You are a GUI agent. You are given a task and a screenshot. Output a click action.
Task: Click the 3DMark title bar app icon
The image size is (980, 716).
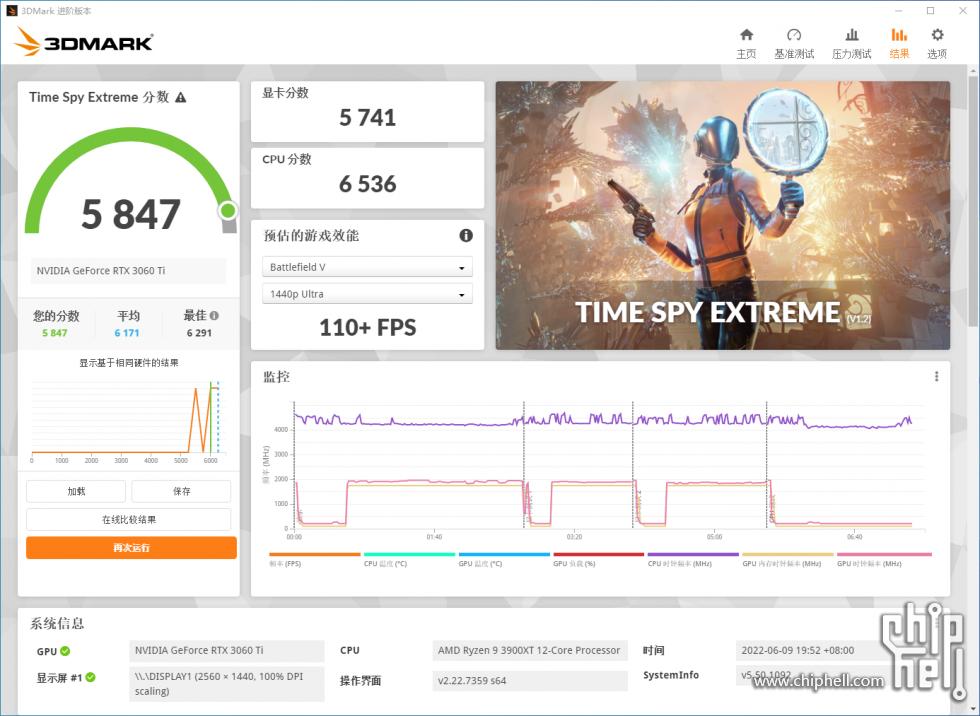click(x=11, y=11)
